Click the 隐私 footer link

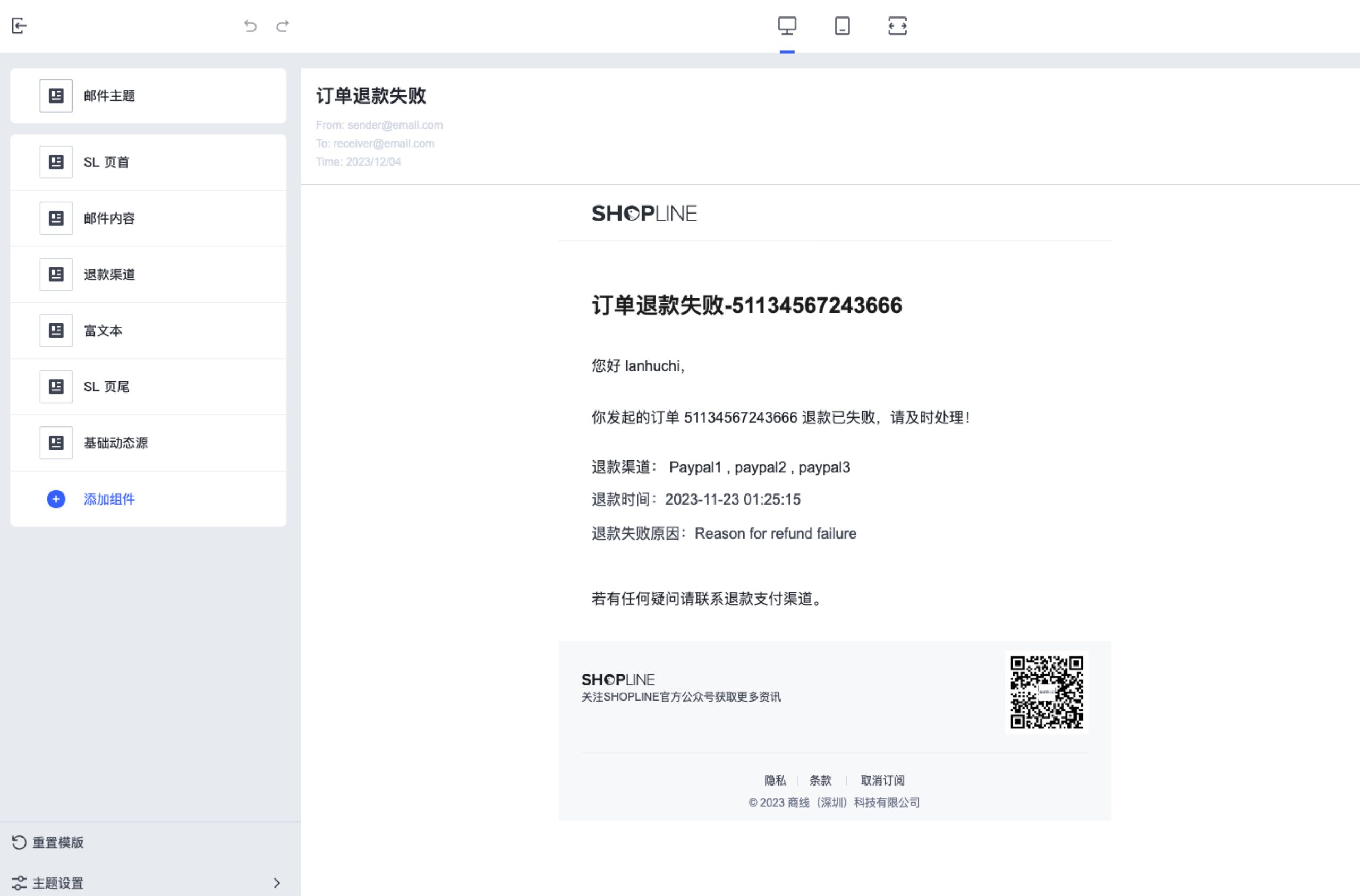tap(775, 780)
